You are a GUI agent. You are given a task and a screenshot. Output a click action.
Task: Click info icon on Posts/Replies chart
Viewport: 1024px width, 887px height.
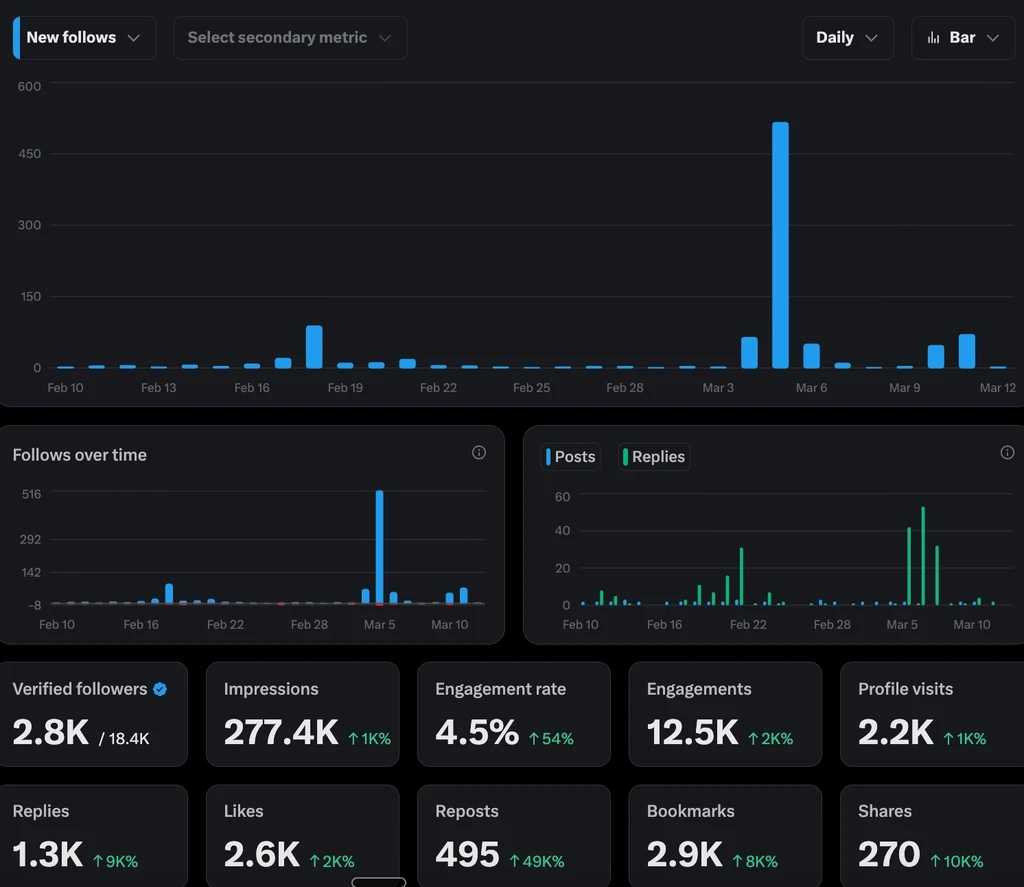click(1007, 453)
